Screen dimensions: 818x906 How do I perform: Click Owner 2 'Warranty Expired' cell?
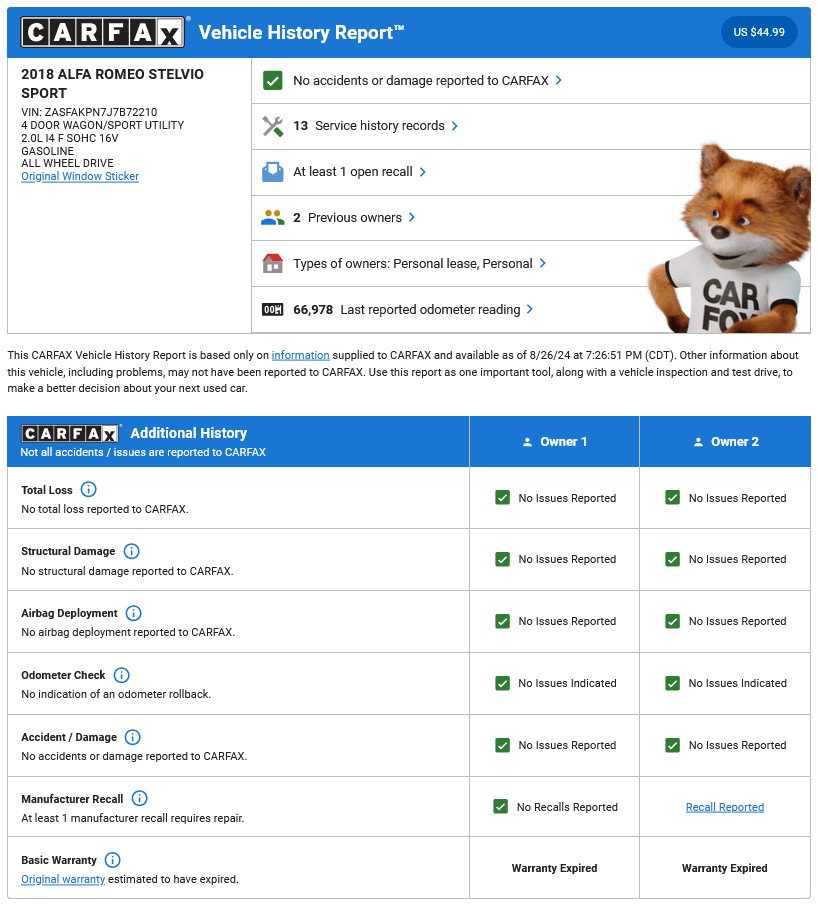[x=725, y=868]
